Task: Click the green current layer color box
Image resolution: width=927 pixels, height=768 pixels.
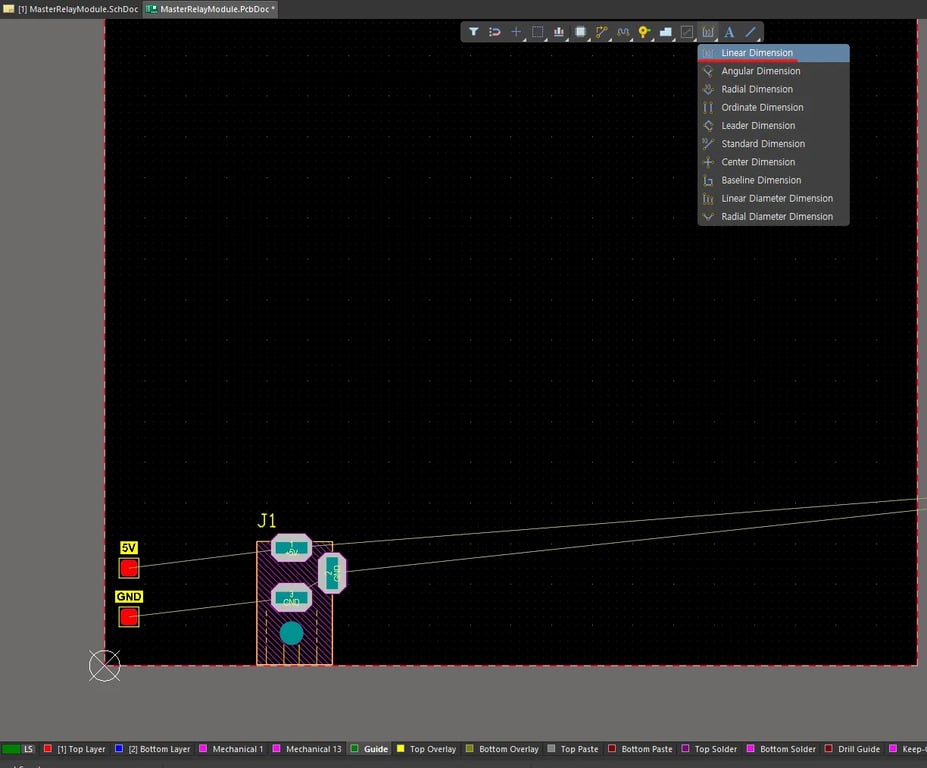Action: tap(11, 749)
